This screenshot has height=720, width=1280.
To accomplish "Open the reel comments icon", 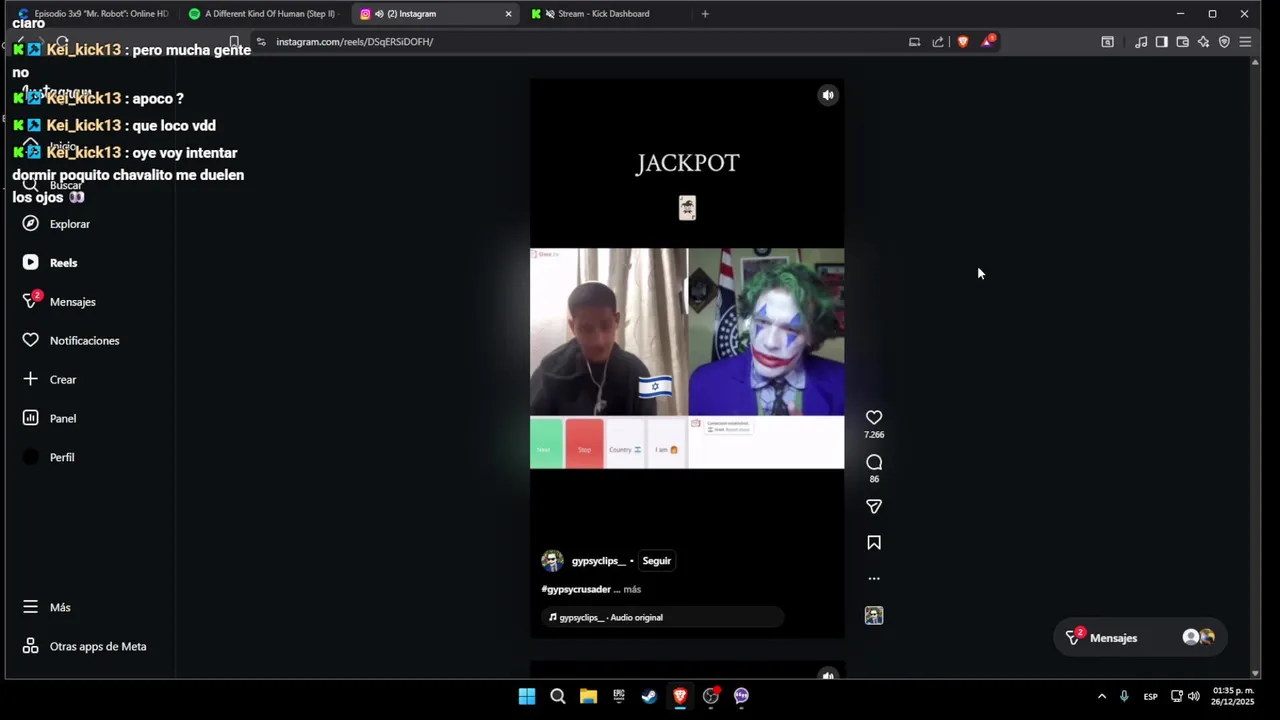I will (874, 462).
